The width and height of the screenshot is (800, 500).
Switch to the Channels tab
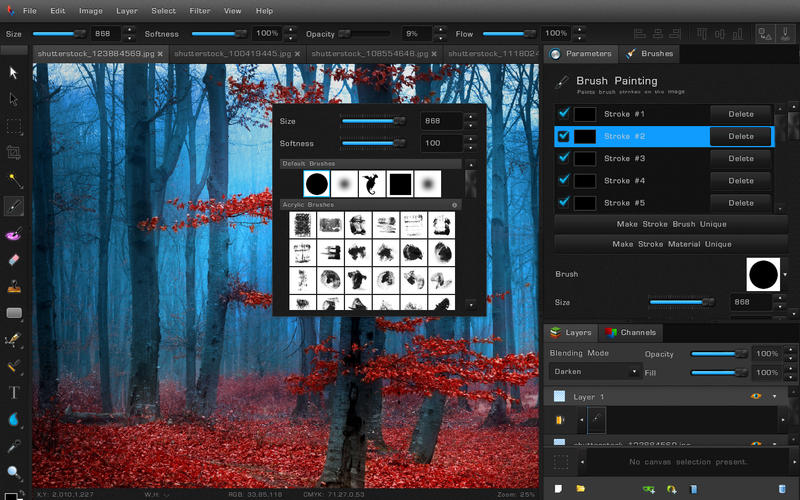coord(630,332)
